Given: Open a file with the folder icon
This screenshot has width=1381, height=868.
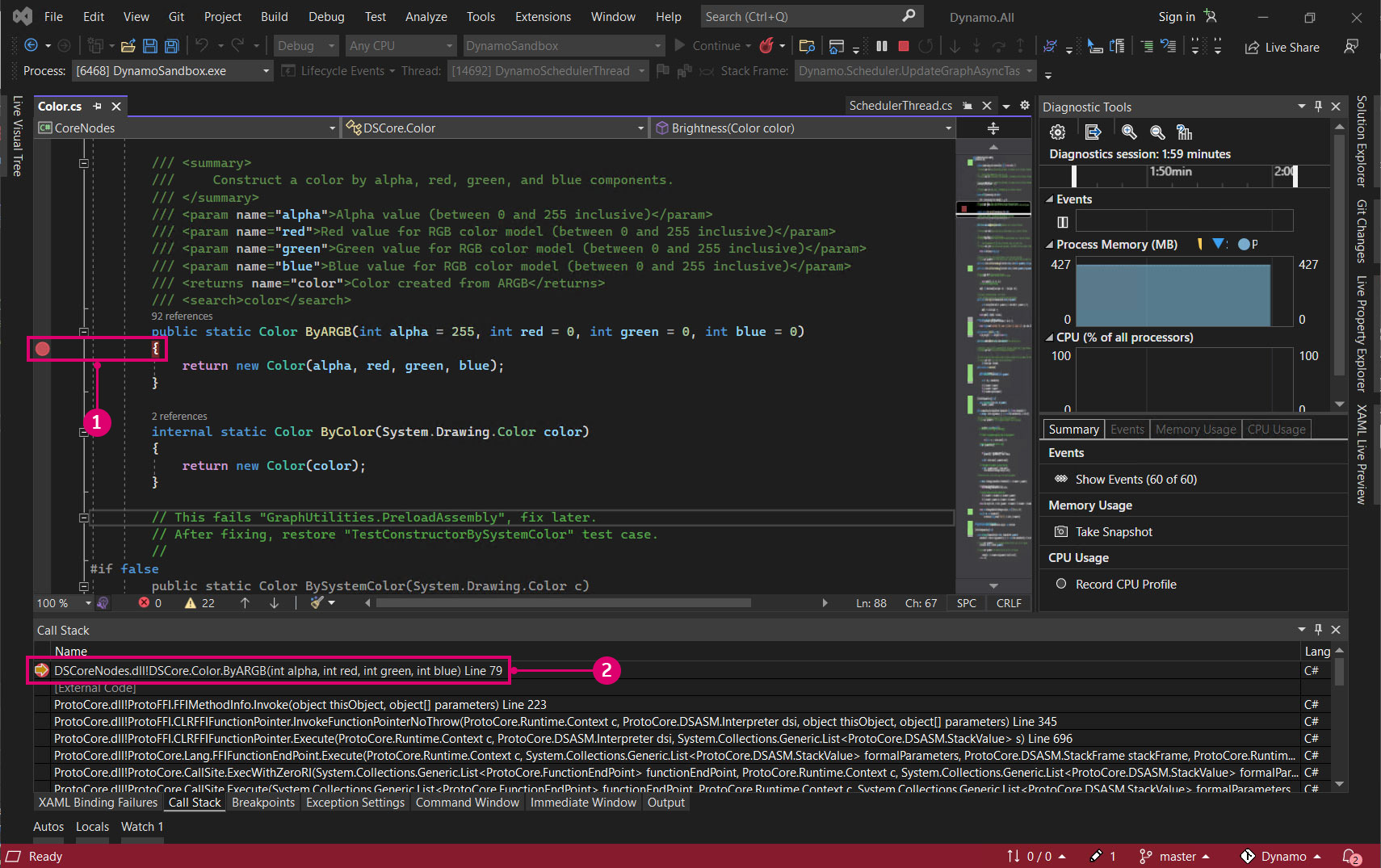Looking at the screenshot, I should tap(128, 46).
